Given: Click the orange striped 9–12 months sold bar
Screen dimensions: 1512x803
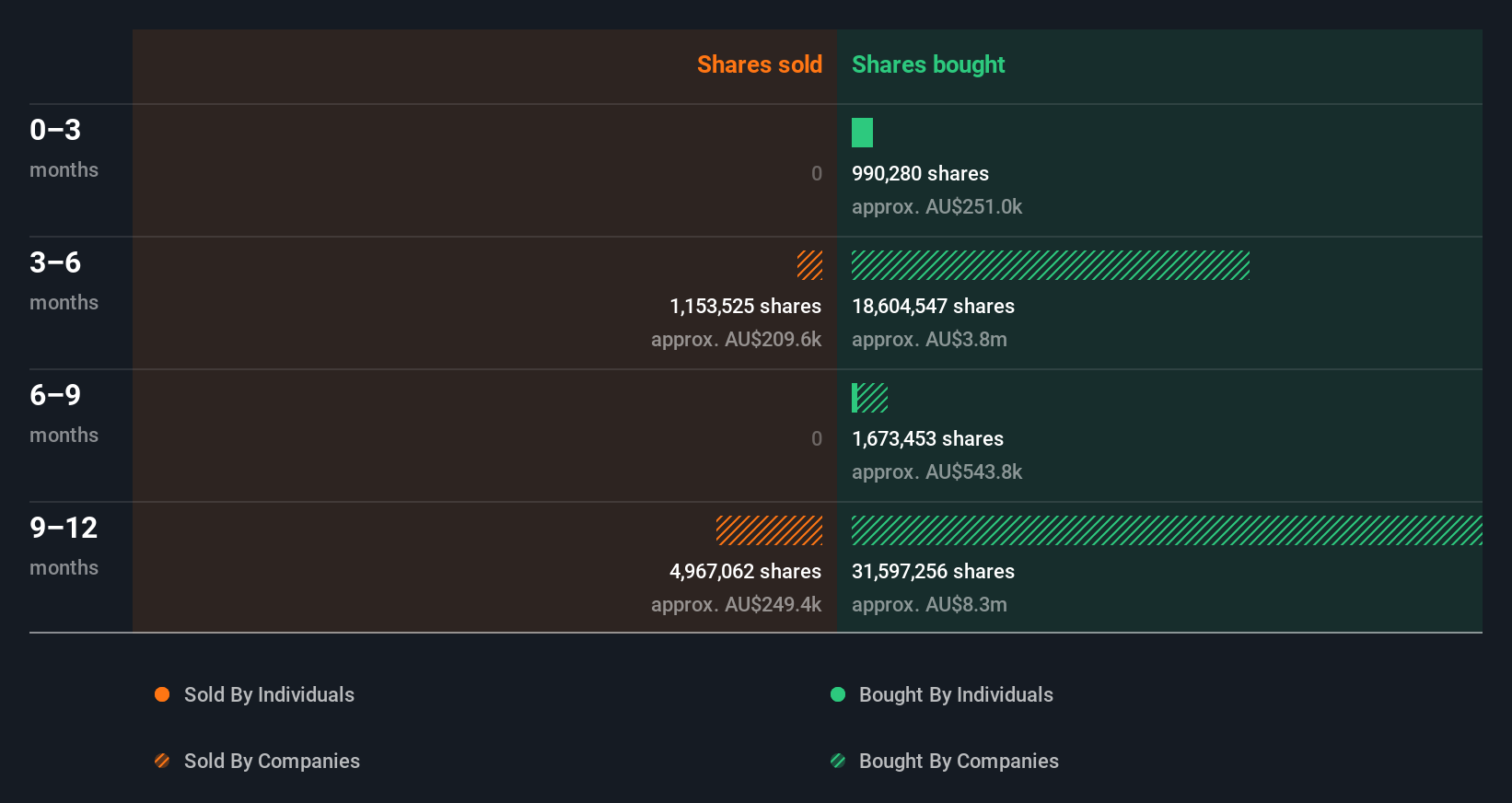Looking at the screenshot, I should (x=769, y=530).
